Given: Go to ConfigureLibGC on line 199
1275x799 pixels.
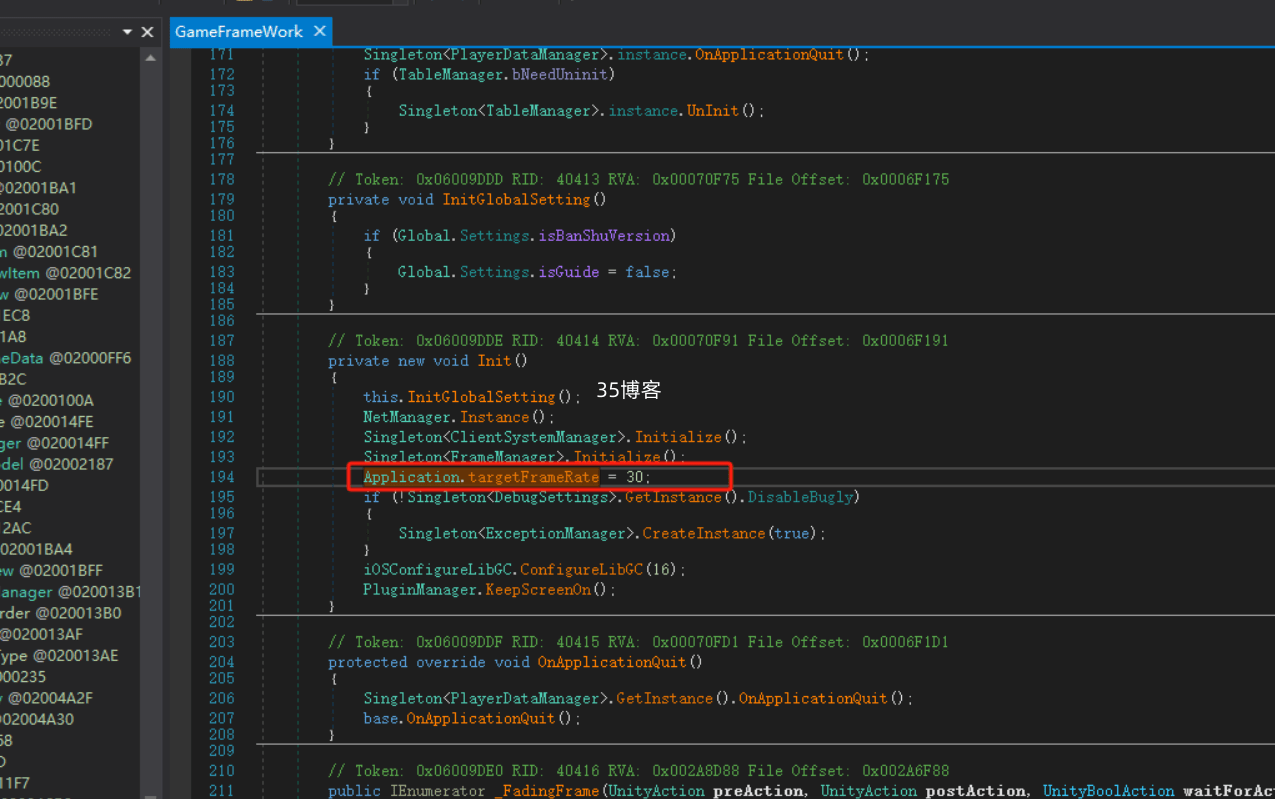Looking at the screenshot, I should tap(581, 569).
